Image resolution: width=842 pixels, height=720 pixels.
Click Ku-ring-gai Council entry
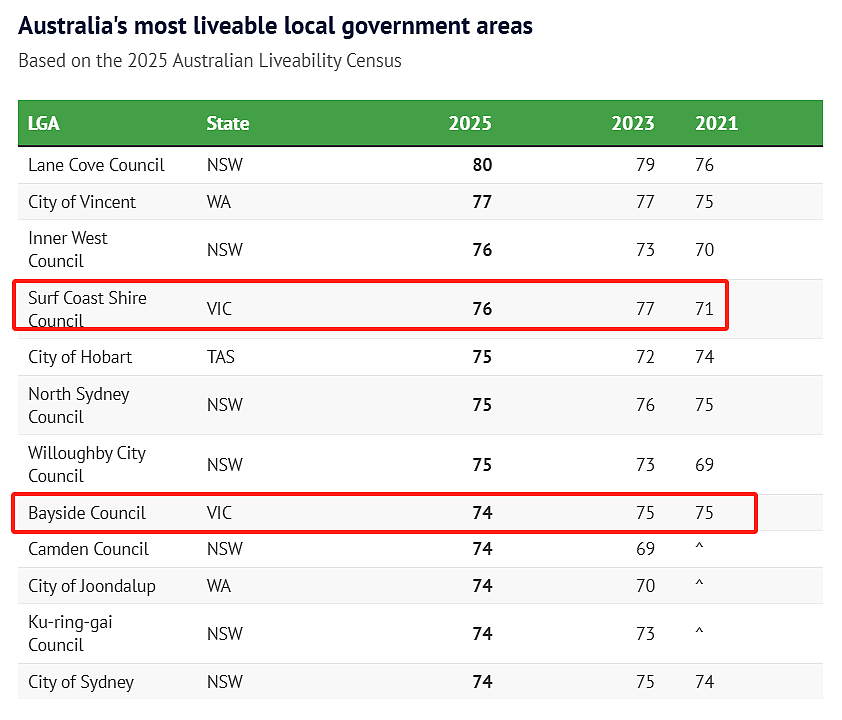click(70, 633)
